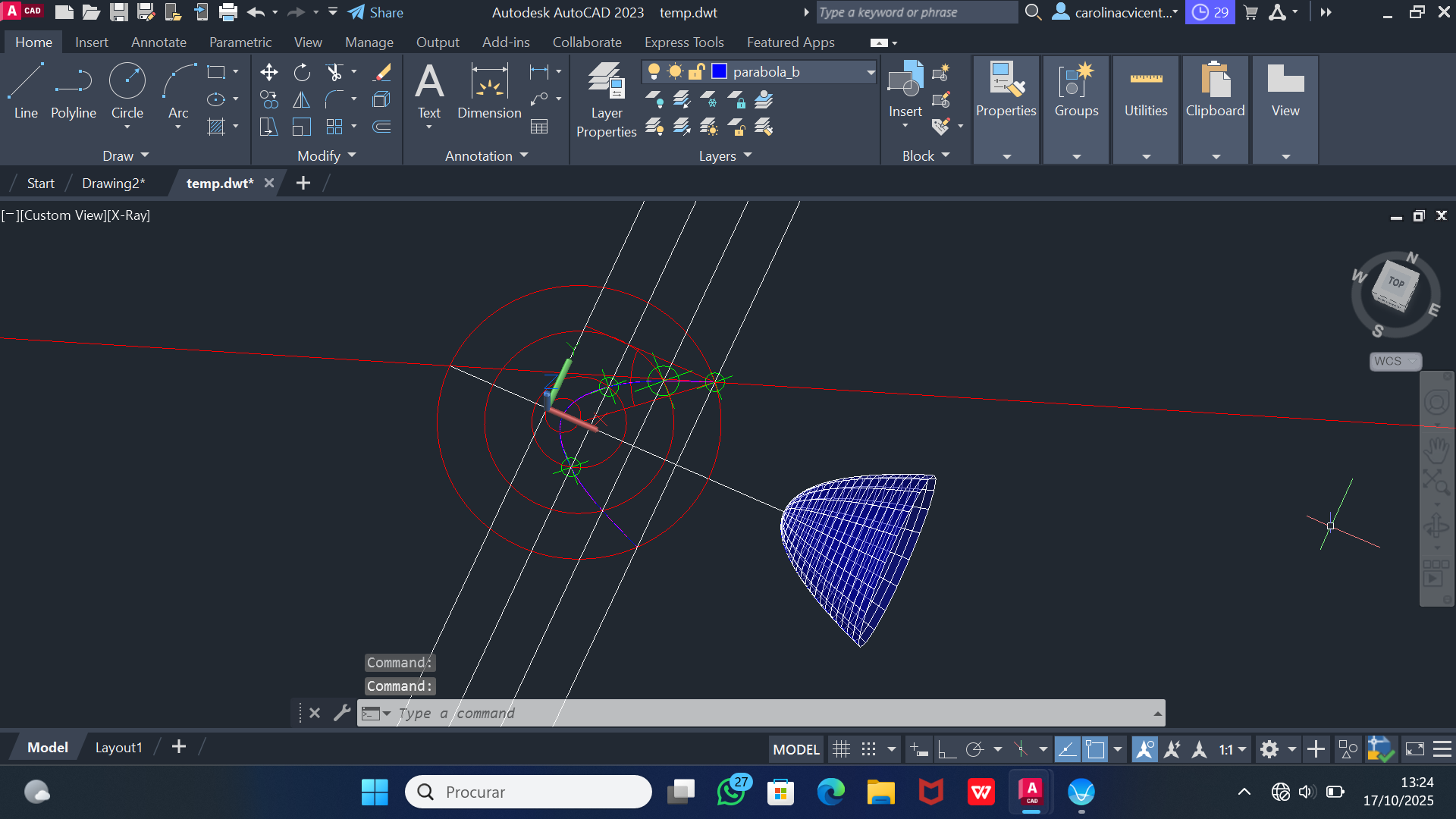Image resolution: width=1456 pixels, height=819 pixels.
Task: Open the Layout1 tab
Action: tap(118, 748)
